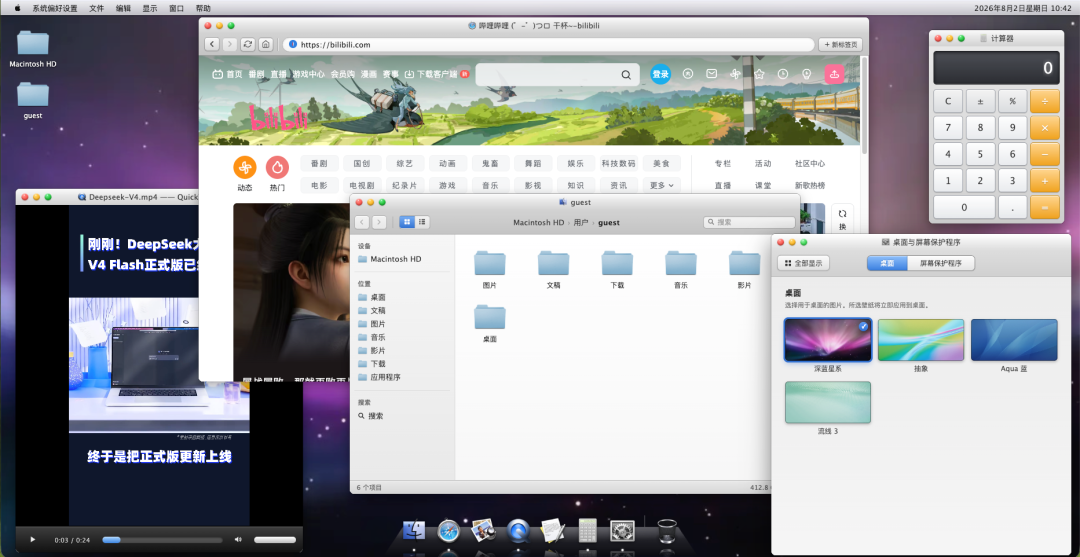Image resolution: width=1080 pixels, height=557 pixels.
Task: Click 下载客户端 link on bilibili
Action: coord(437,74)
